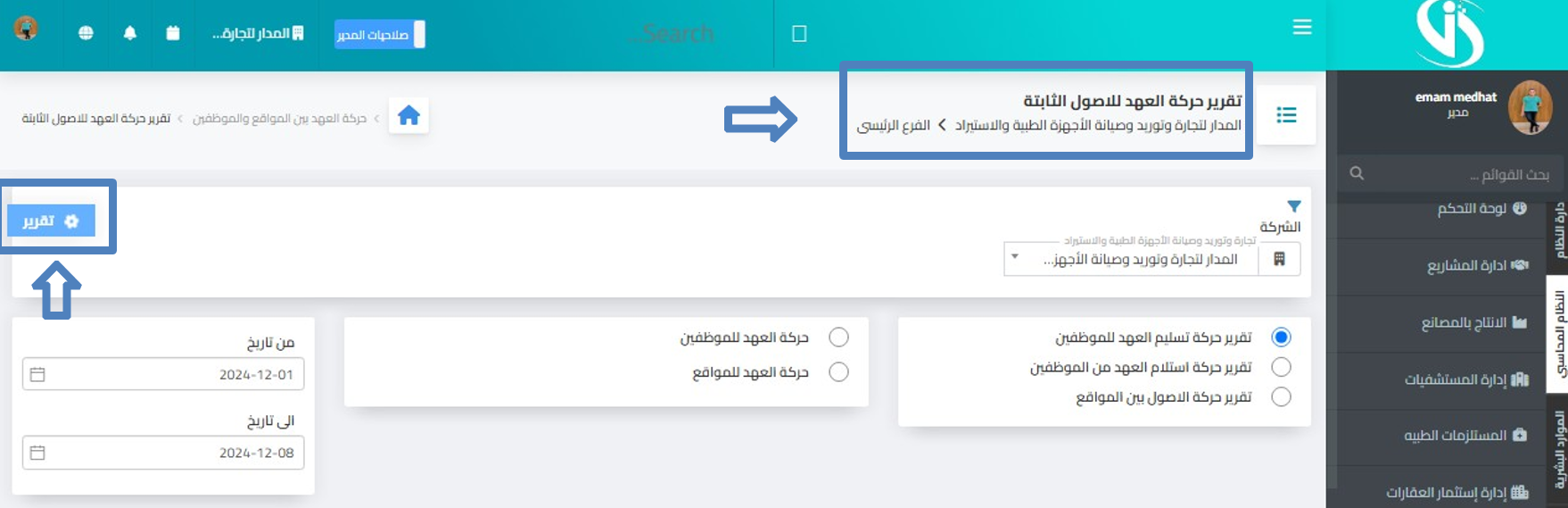Click the list view icon beside page title

1286,115
